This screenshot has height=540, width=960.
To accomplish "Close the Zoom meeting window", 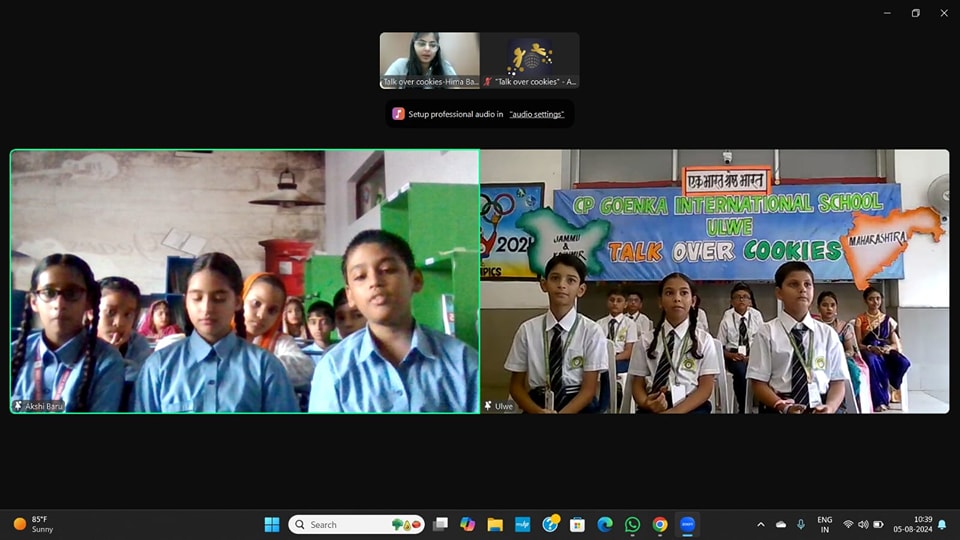I will [x=944, y=13].
